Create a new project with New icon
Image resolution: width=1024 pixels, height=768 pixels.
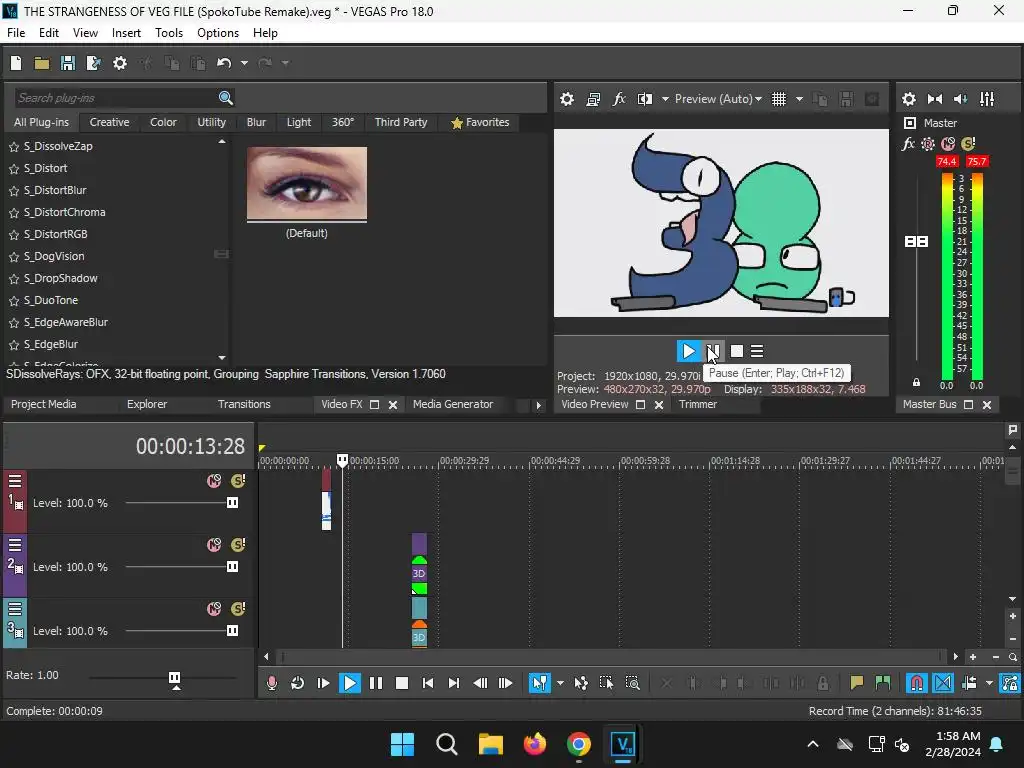tap(16, 63)
